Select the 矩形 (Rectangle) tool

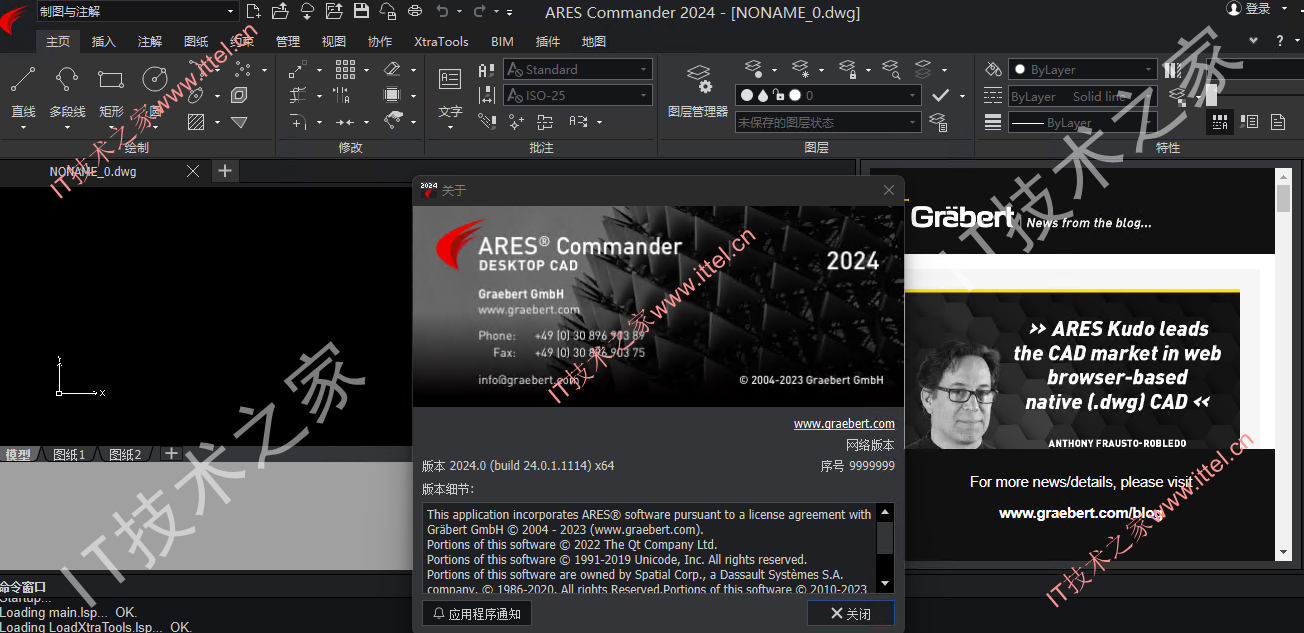tap(111, 90)
